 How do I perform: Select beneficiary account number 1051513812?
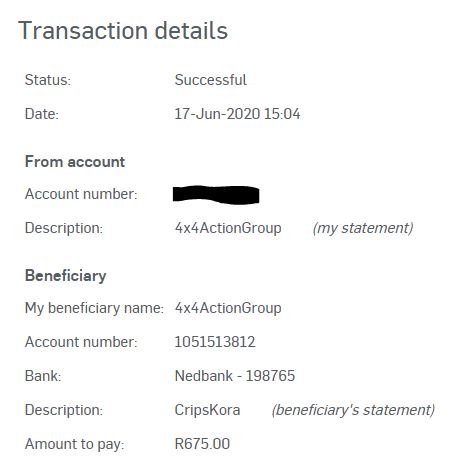(215, 342)
